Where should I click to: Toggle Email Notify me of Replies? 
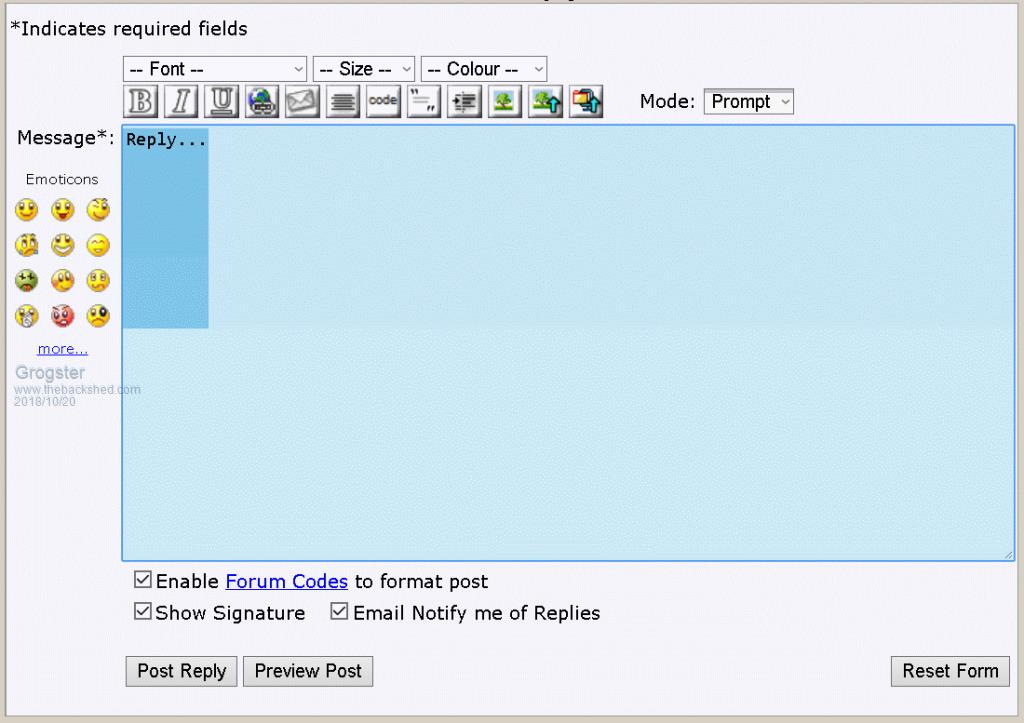[x=340, y=612]
